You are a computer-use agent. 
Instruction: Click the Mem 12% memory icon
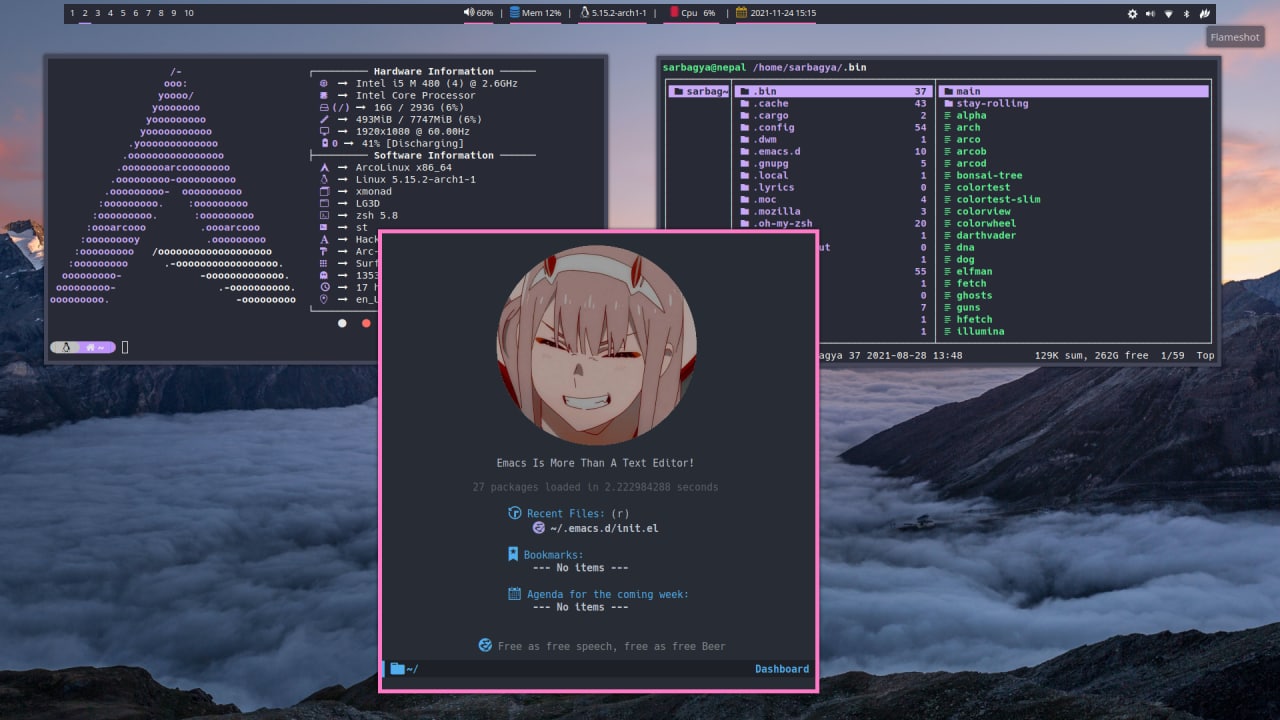click(x=514, y=13)
